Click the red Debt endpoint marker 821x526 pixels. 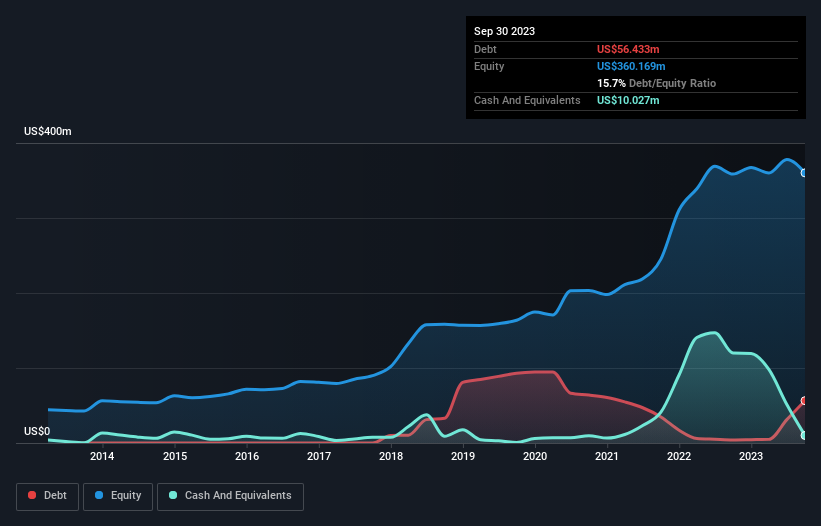805,401
